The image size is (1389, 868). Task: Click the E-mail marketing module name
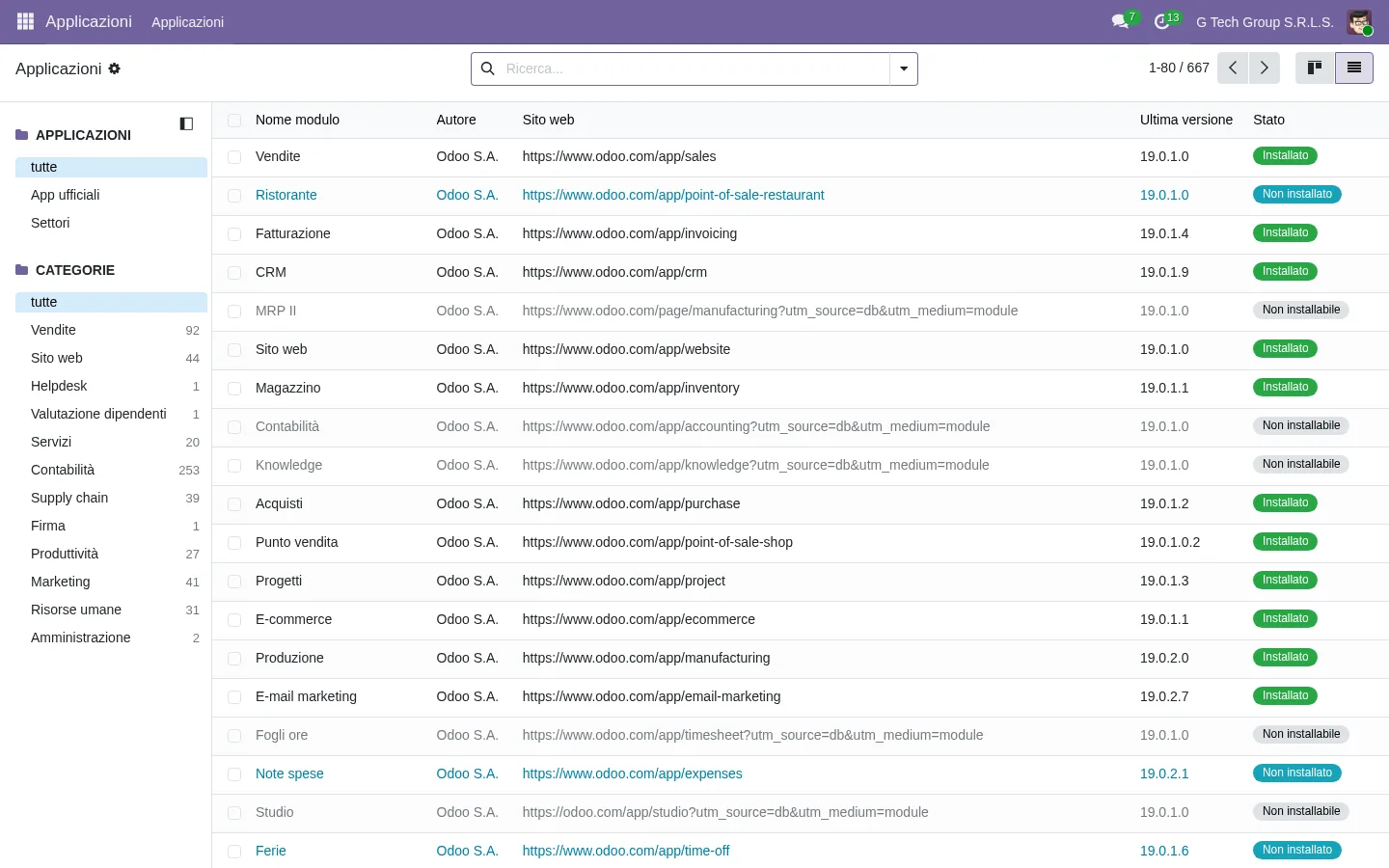pos(306,696)
